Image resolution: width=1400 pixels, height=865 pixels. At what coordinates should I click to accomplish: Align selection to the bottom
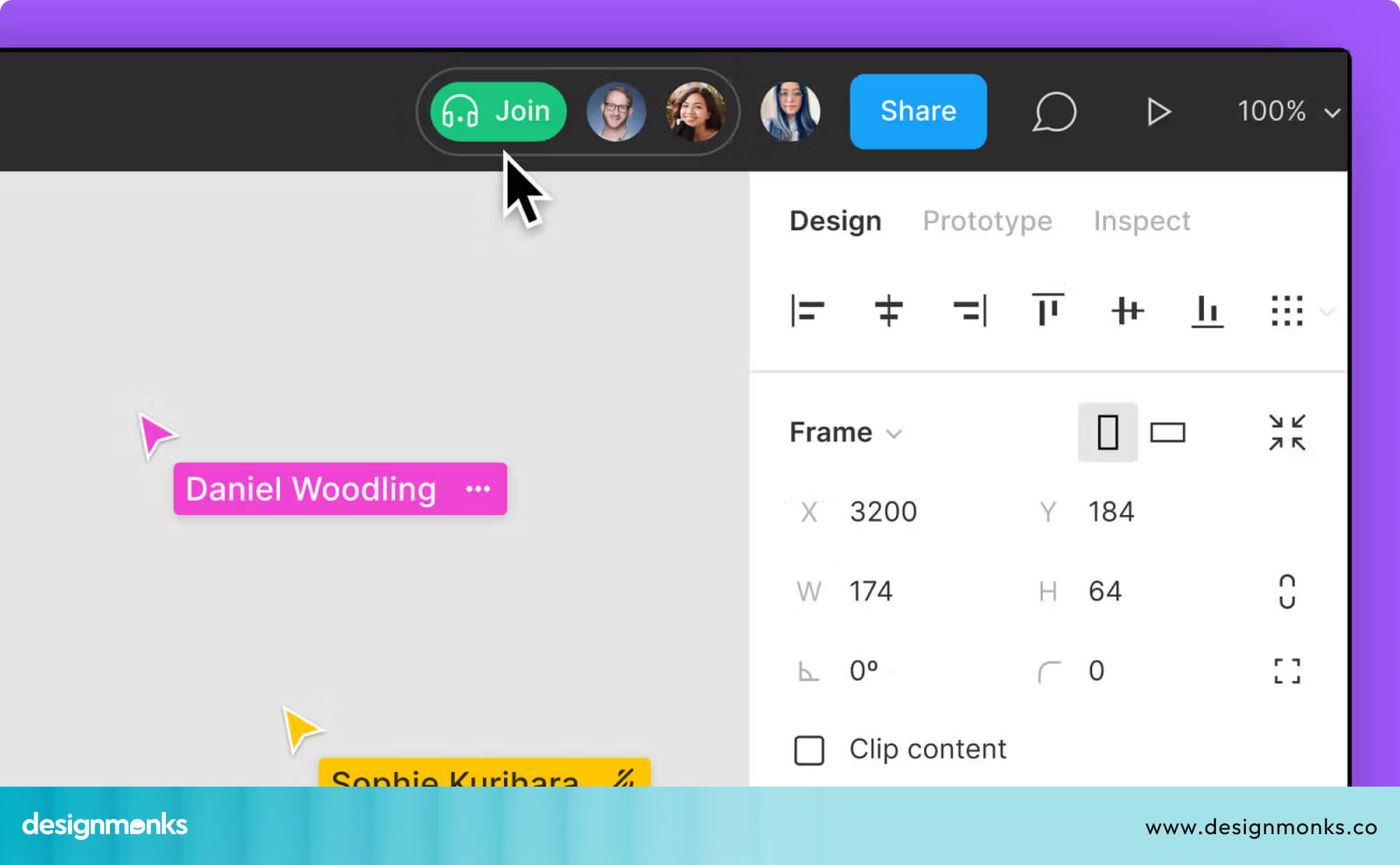(1207, 311)
